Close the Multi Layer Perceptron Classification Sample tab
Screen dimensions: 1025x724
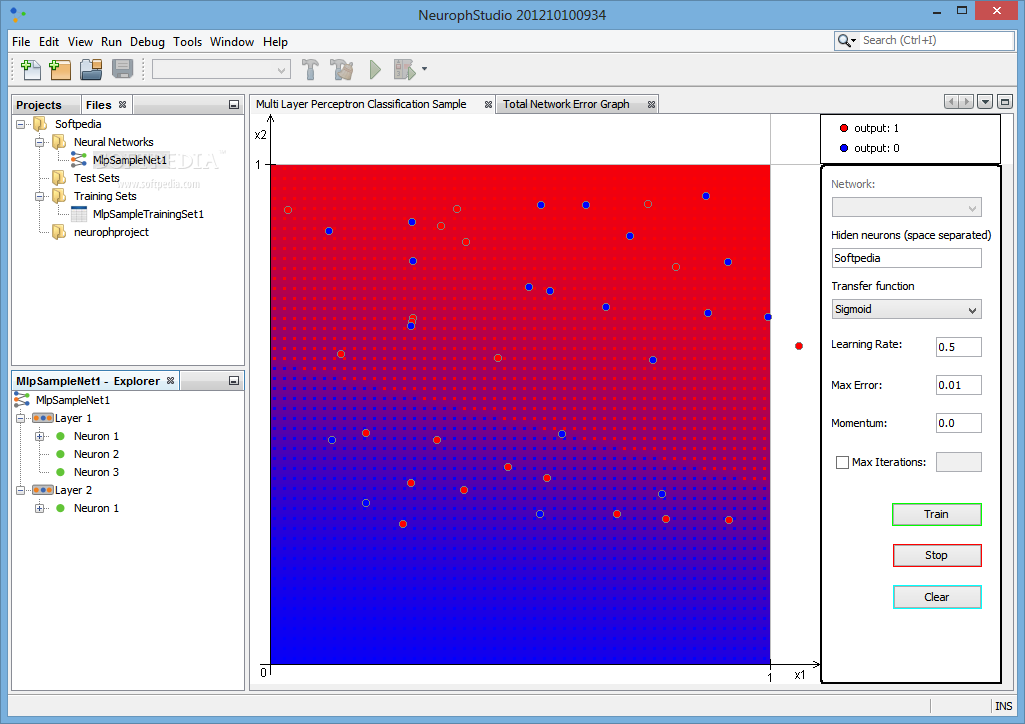488,105
